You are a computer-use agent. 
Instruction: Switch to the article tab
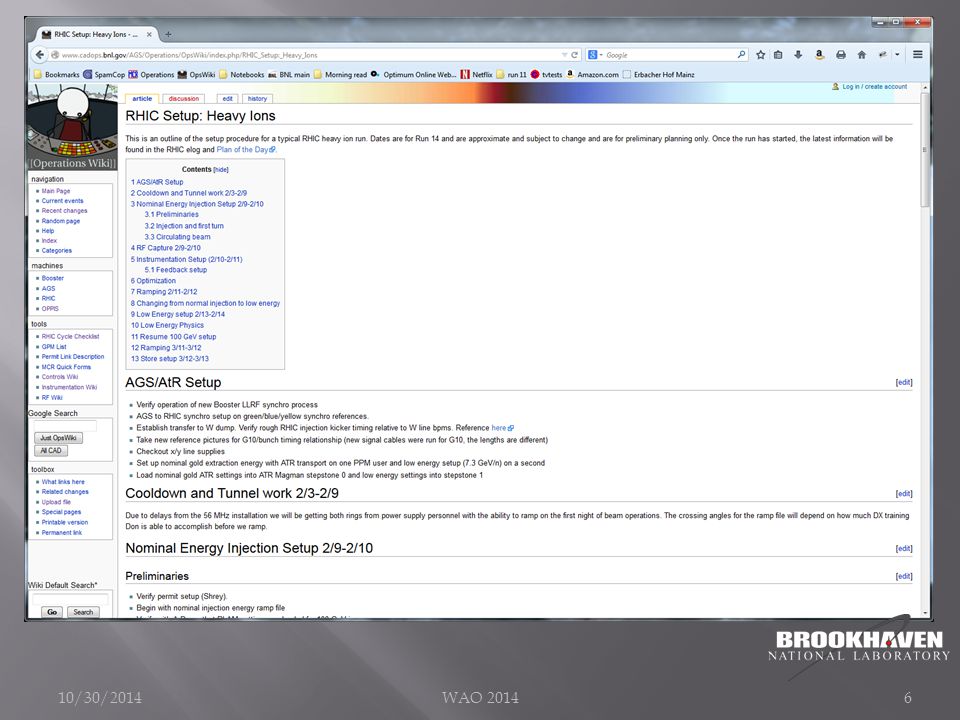click(142, 99)
